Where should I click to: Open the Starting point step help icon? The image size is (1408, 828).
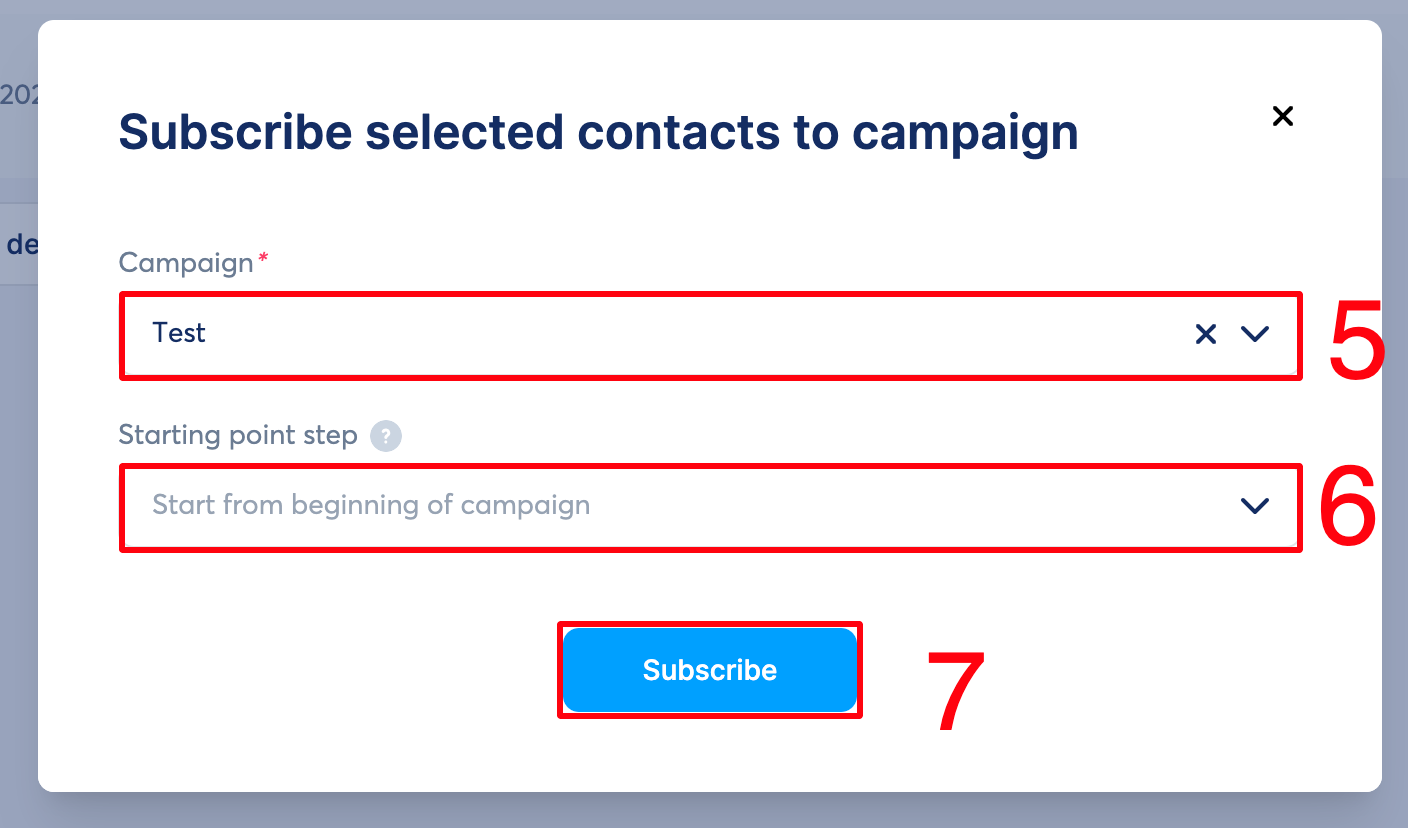[x=386, y=436]
